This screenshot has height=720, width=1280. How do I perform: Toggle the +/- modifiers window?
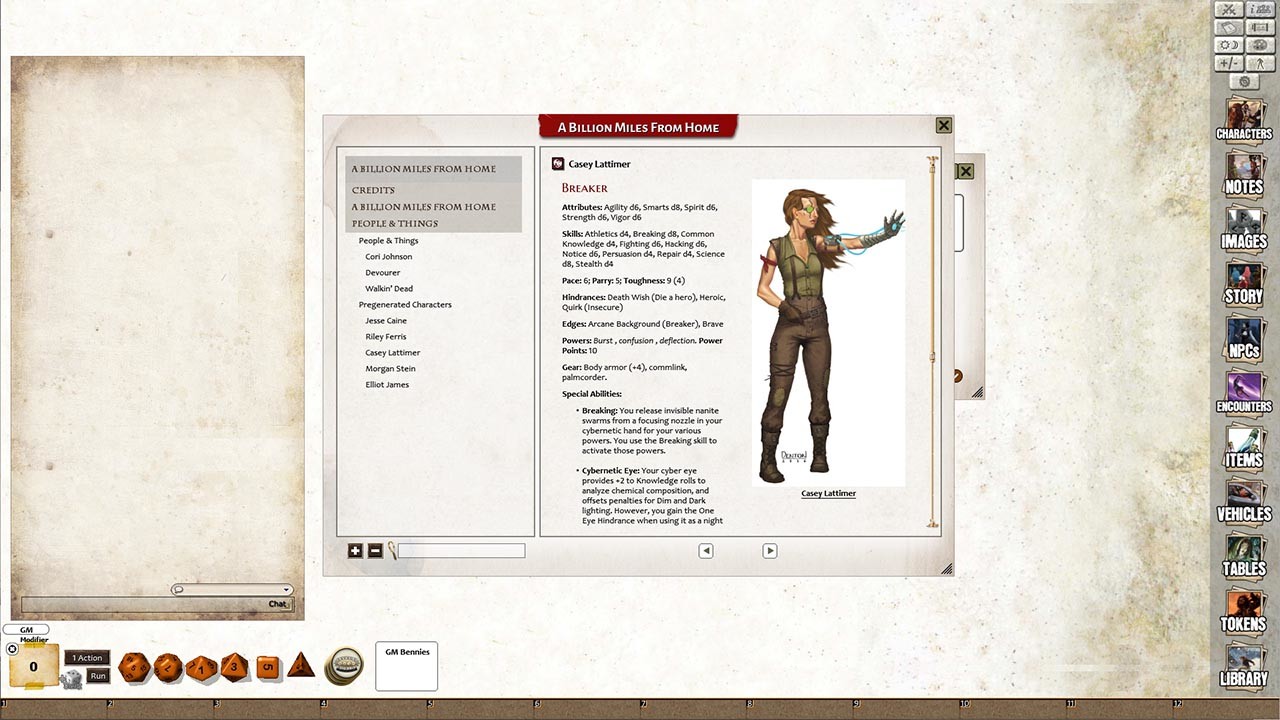coord(1228,63)
